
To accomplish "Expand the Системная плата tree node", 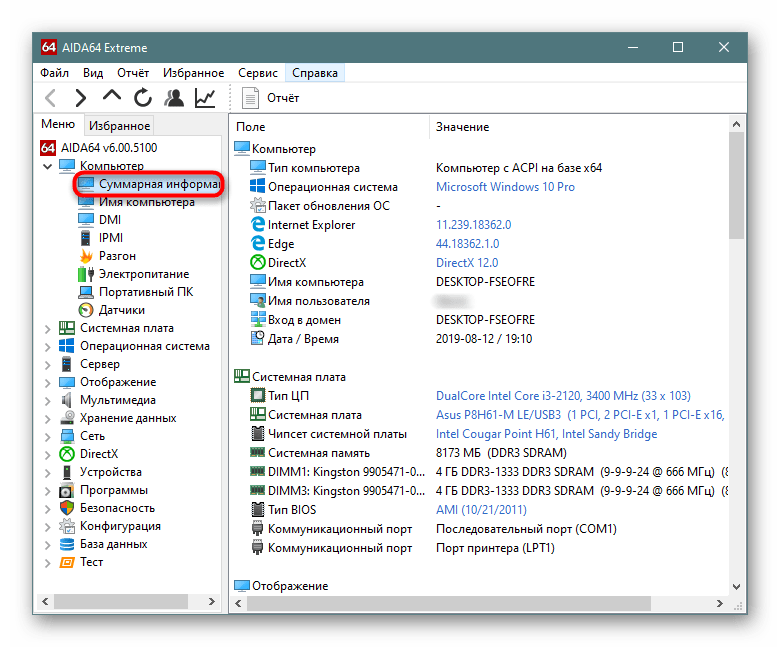I will 47,328.
